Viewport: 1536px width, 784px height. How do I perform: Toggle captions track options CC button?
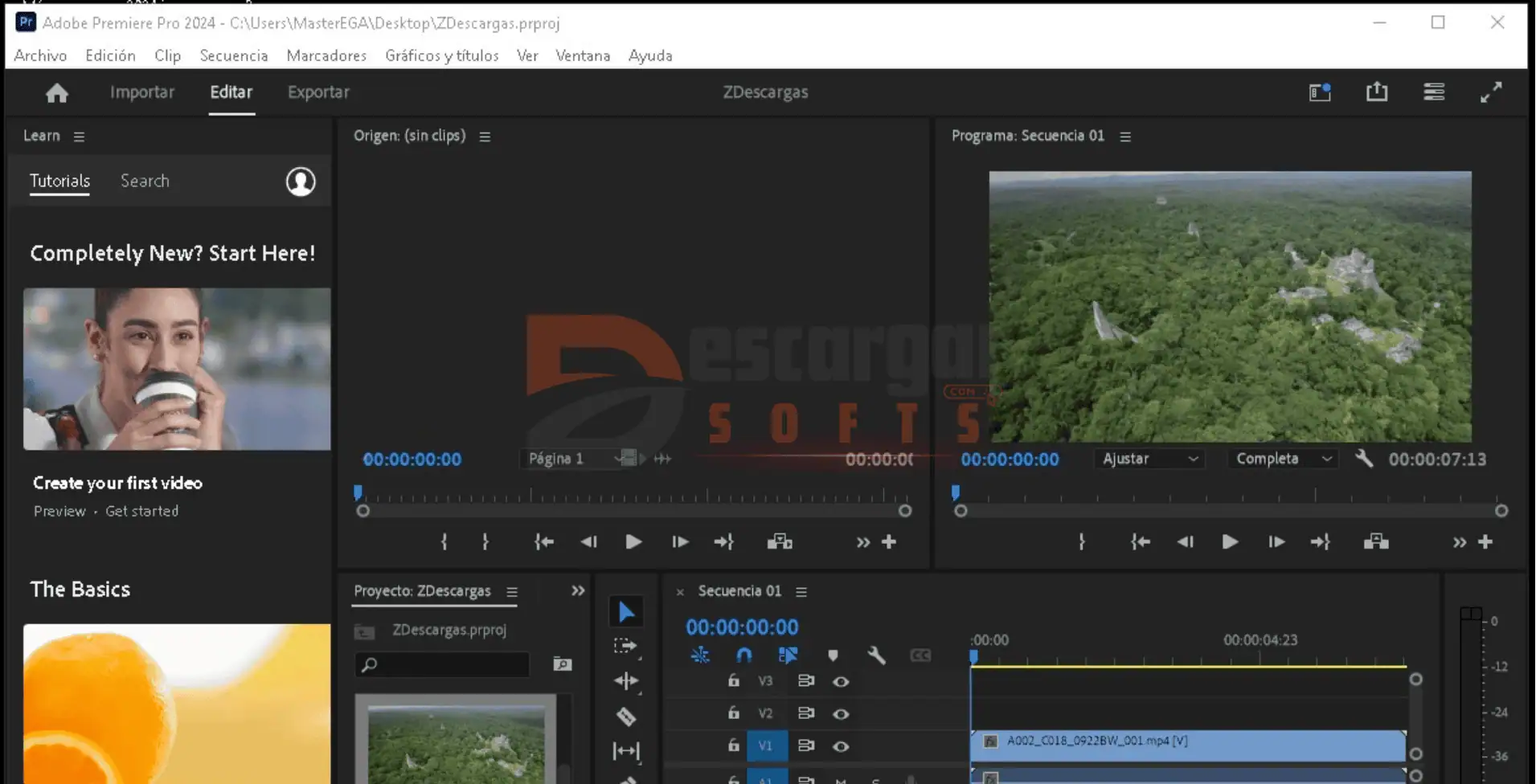click(920, 655)
